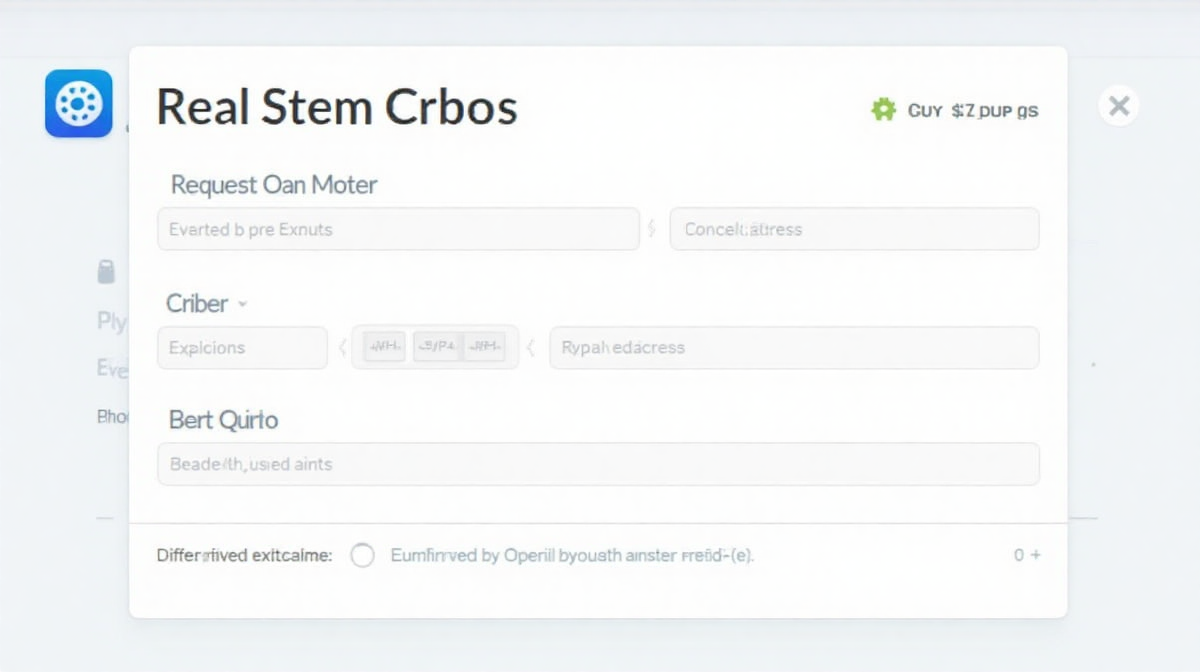Click the Beadeith used aints field

(x=598, y=464)
